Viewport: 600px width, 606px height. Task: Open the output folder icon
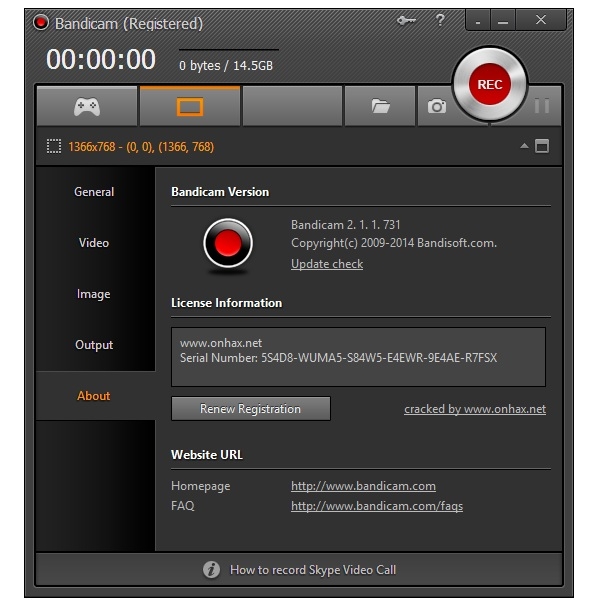(380, 106)
